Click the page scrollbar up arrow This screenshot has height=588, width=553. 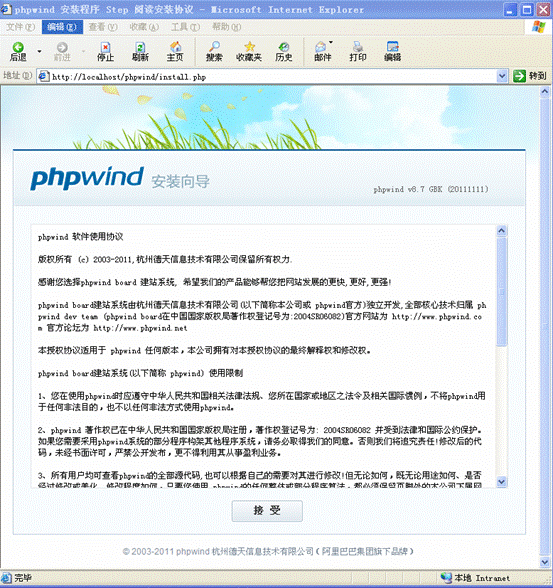[545, 92]
